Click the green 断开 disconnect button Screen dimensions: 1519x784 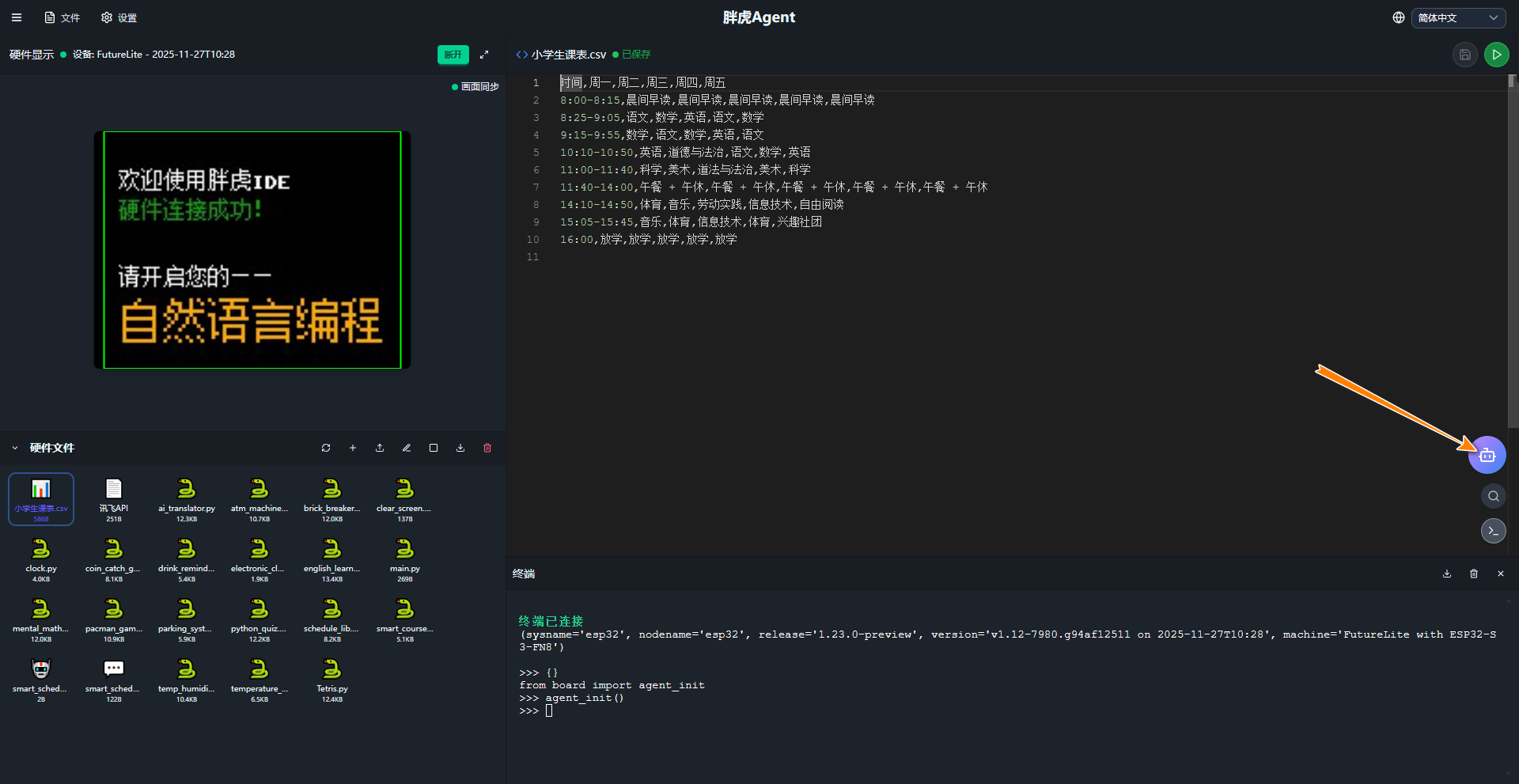click(x=453, y=55)
